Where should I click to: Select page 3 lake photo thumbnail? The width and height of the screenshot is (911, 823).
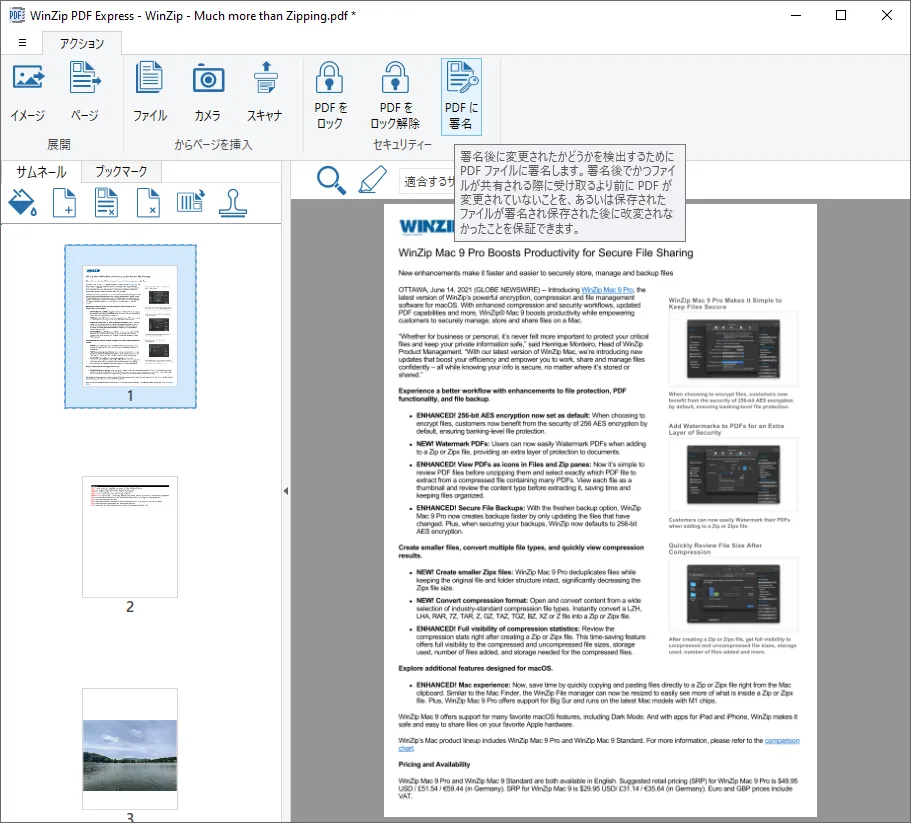[130, 749]
